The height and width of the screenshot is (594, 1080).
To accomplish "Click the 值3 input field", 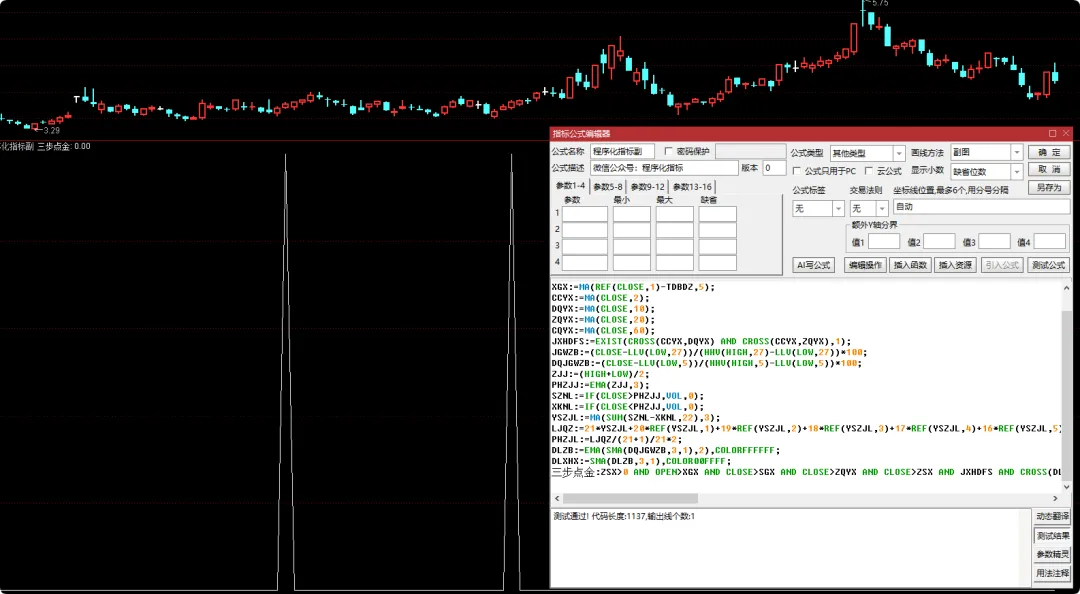I will point(995,241).
